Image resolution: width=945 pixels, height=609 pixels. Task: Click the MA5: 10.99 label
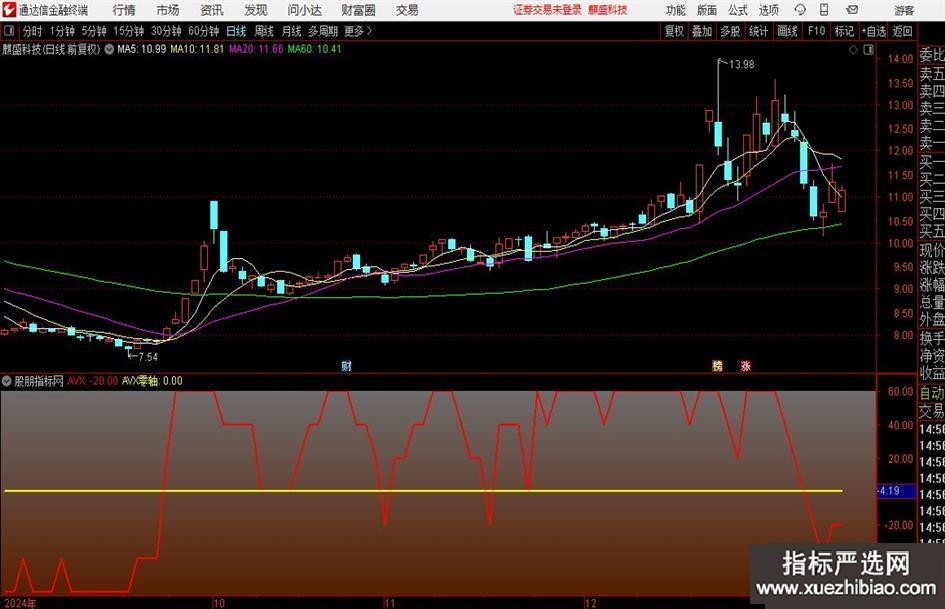pyautogui.click(x=142, y=49)
